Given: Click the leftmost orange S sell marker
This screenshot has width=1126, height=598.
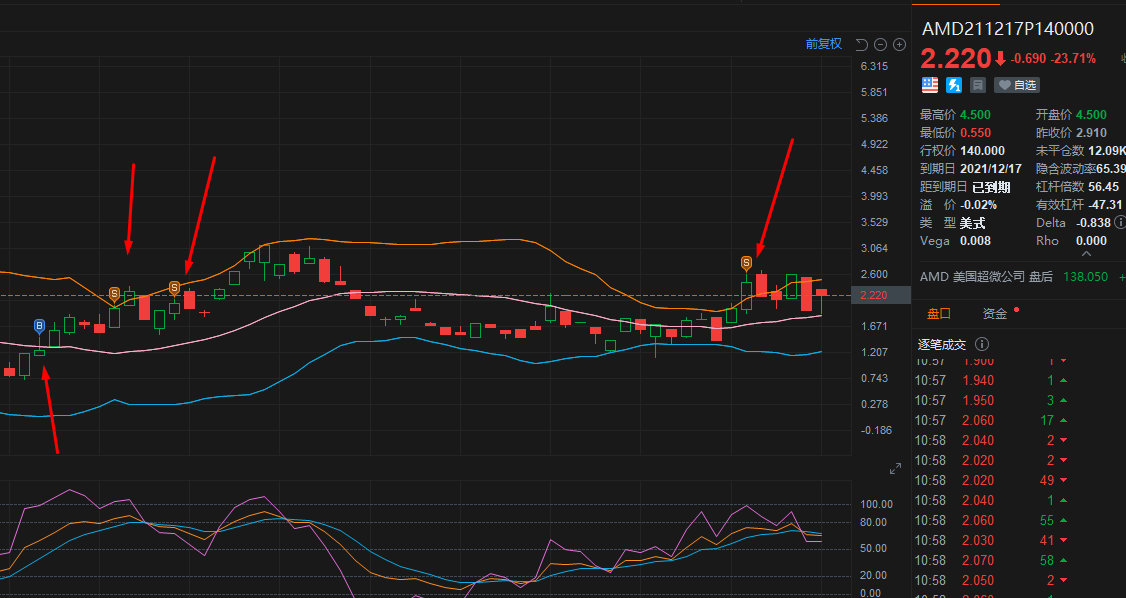Looking at the screenshot, I should click(114, 294).
